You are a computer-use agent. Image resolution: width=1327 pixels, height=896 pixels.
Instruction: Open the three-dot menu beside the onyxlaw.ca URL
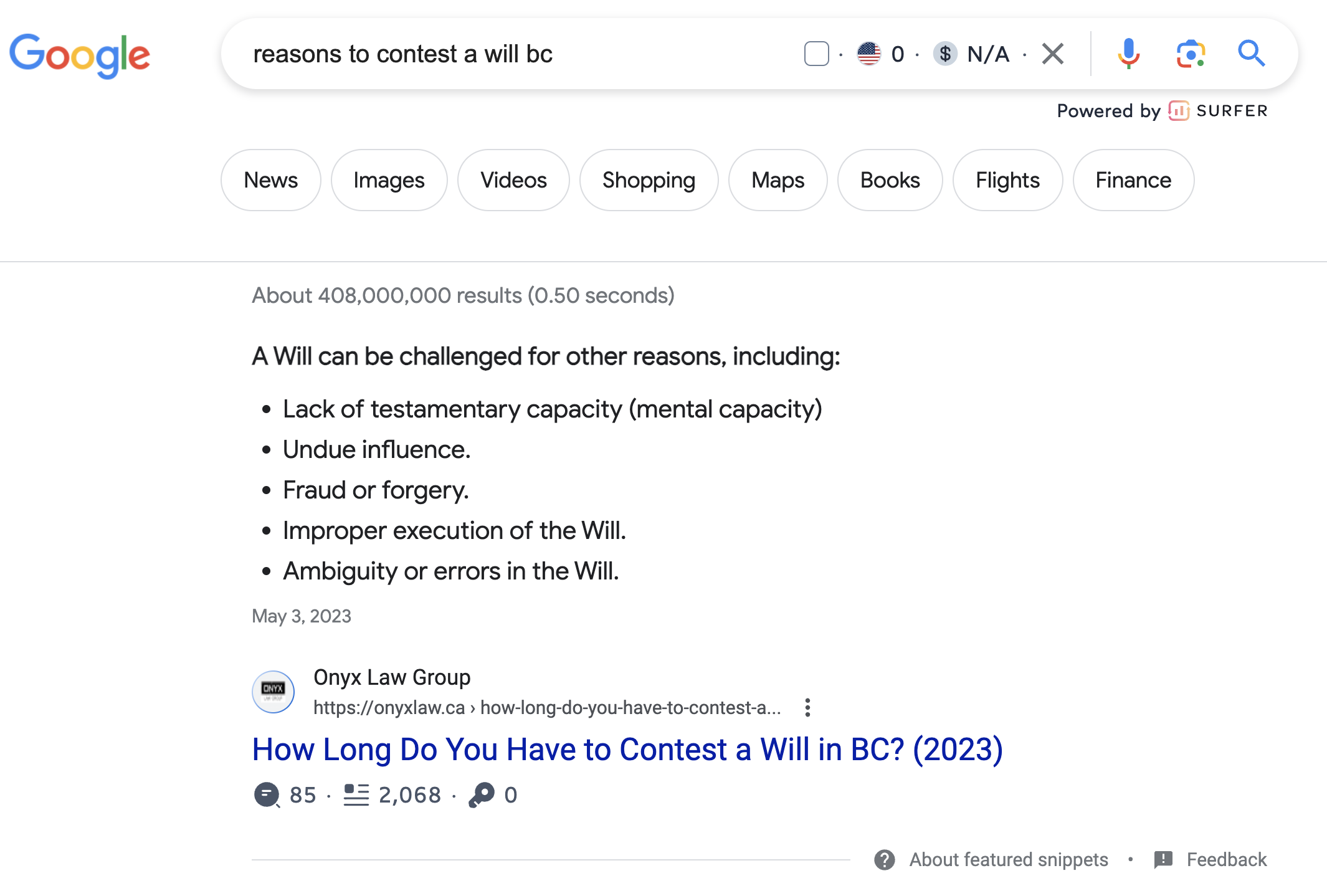click(x=807, y=708)
